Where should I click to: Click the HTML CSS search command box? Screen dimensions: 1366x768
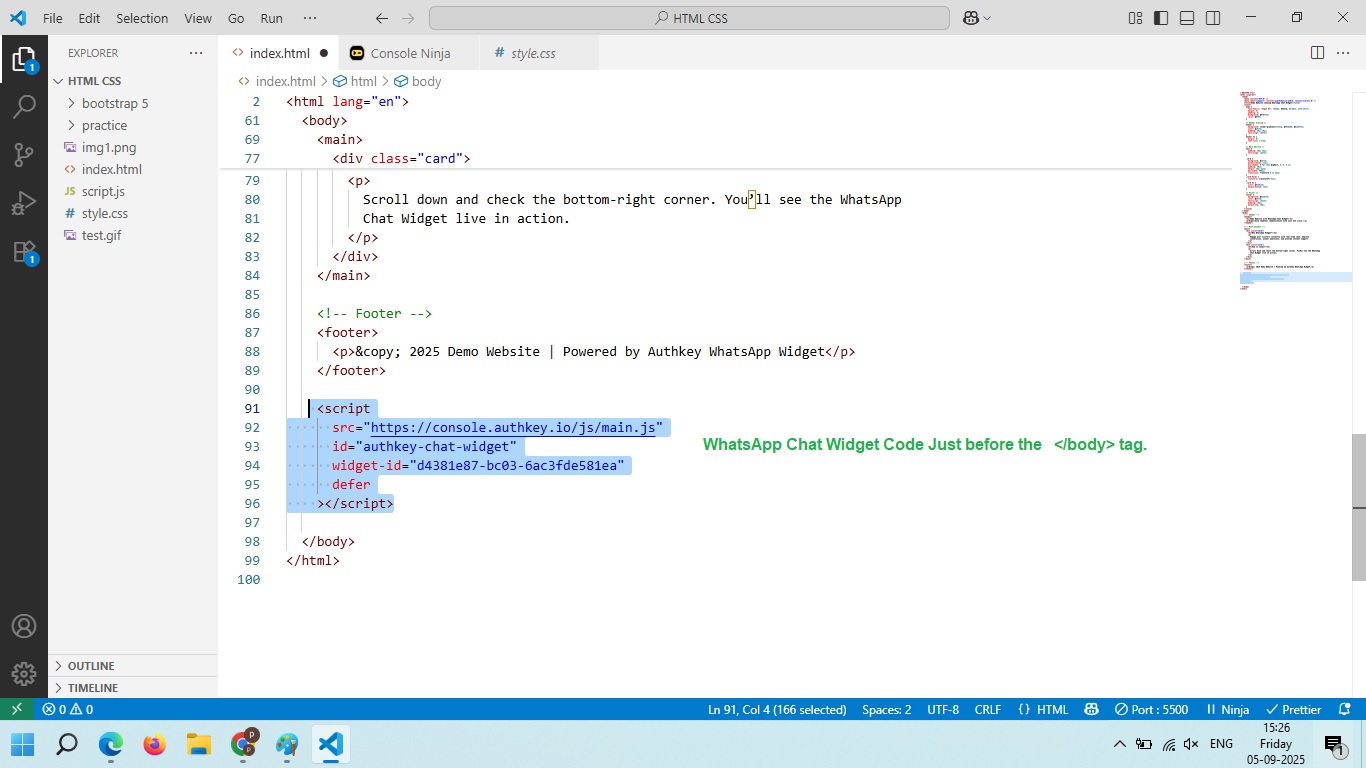point(689,18)
